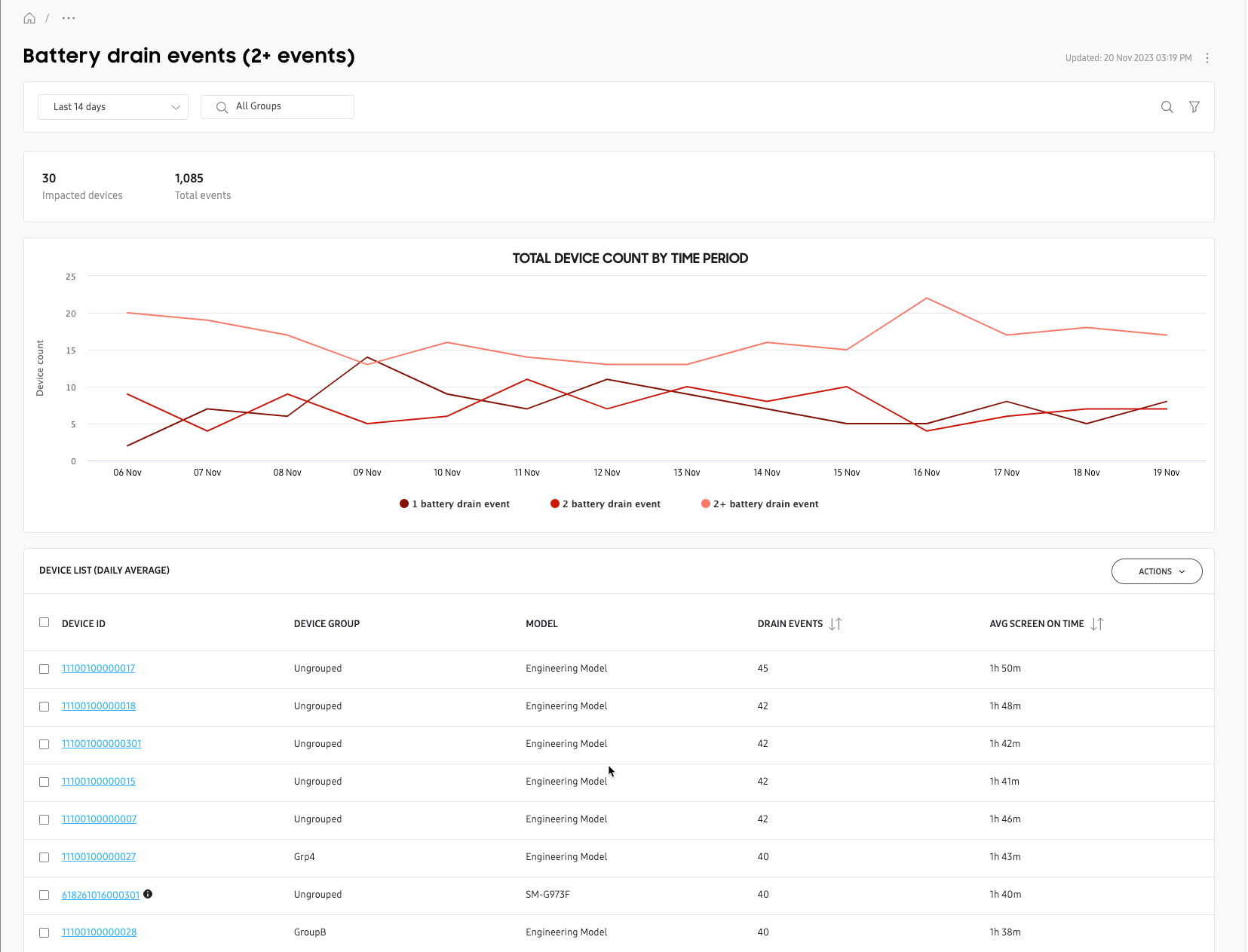Open the search magnifier in filter bar
1248x952 pixels.
pos(1167,107)
